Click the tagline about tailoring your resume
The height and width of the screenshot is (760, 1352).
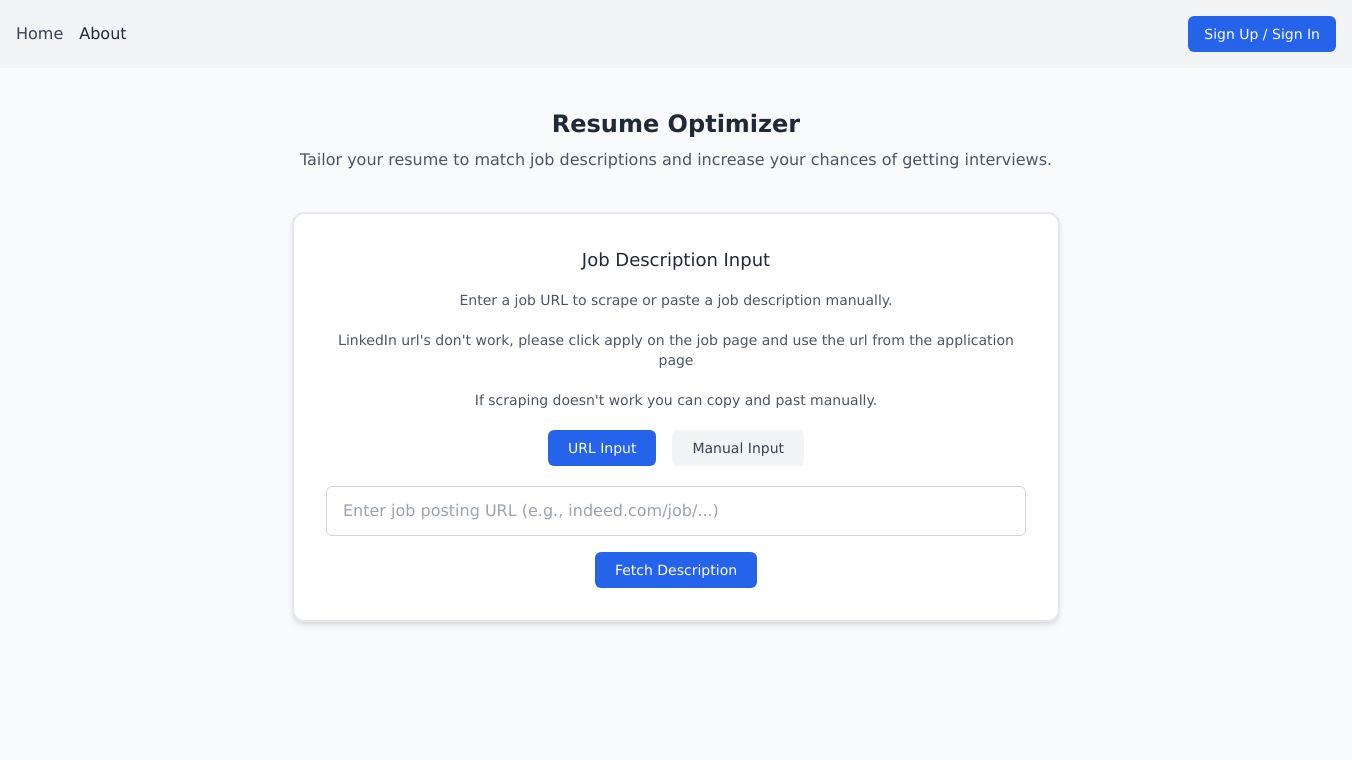tap(675, 160)
